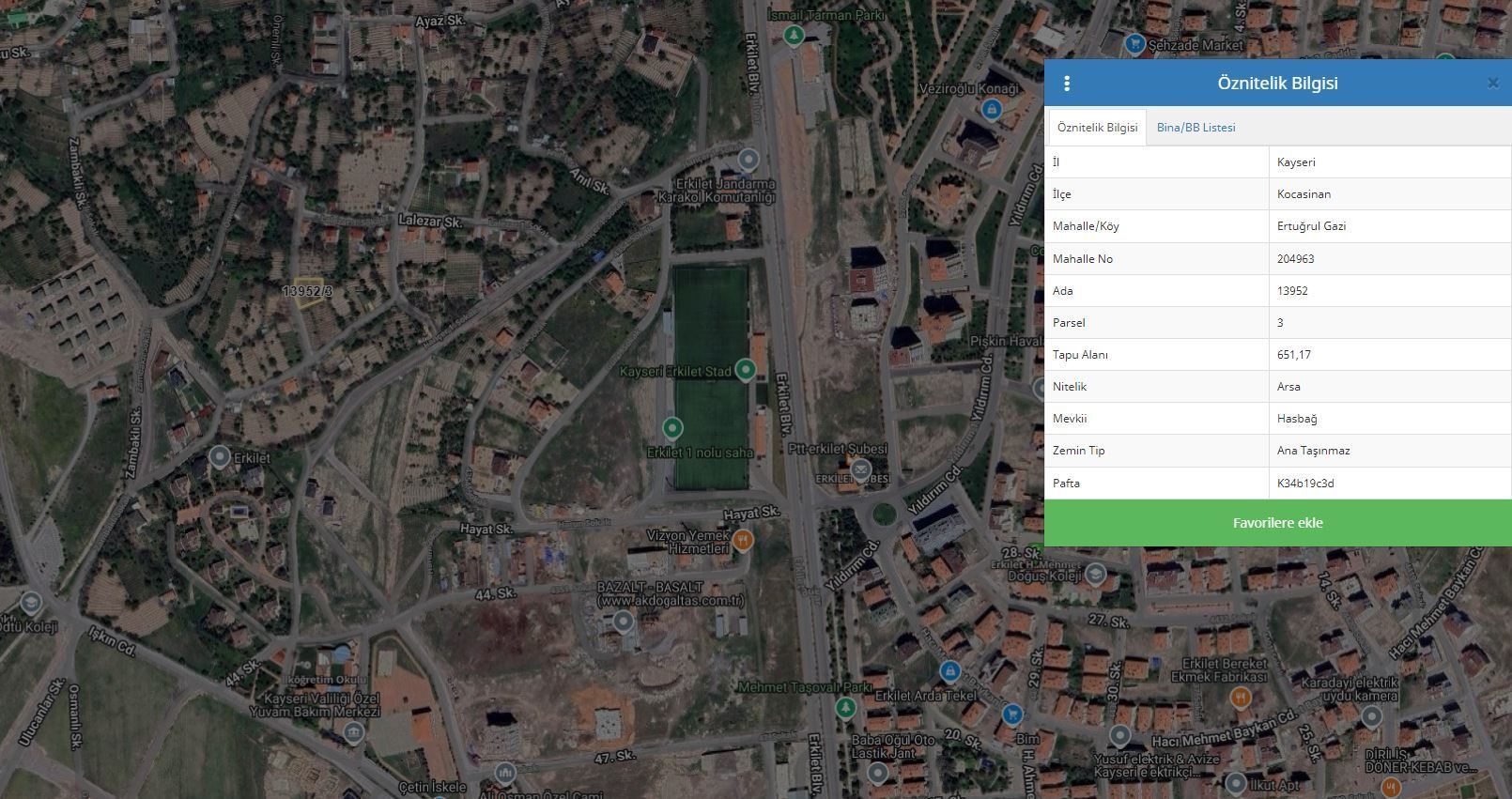Screen dimensions: 1512x799
Task: Select the İsmail Tarman Parkı tree icon
Action: coord(794,36)
